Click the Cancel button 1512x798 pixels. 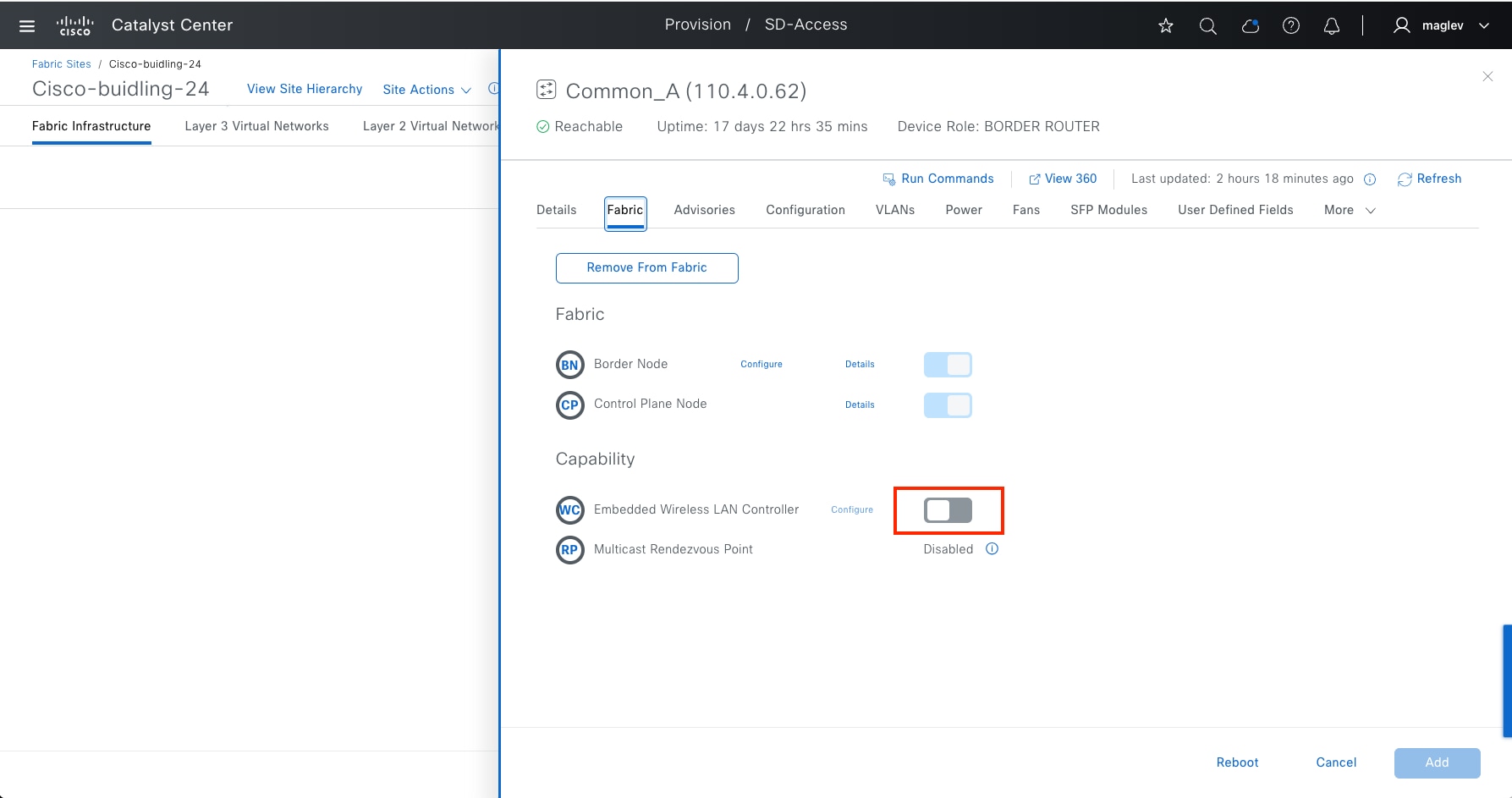pos(1336,762)
